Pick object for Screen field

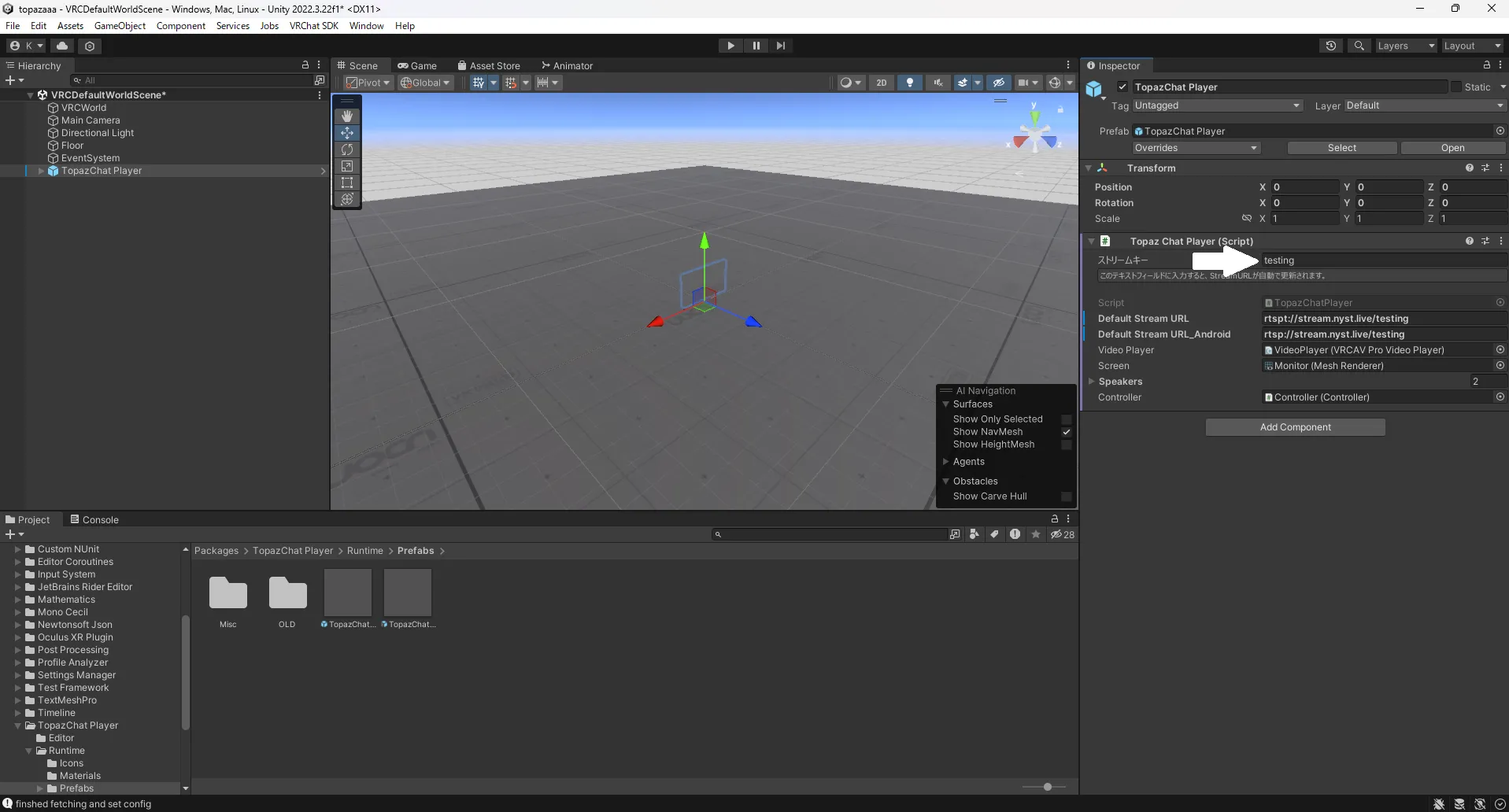click(x=1500, y=366)
